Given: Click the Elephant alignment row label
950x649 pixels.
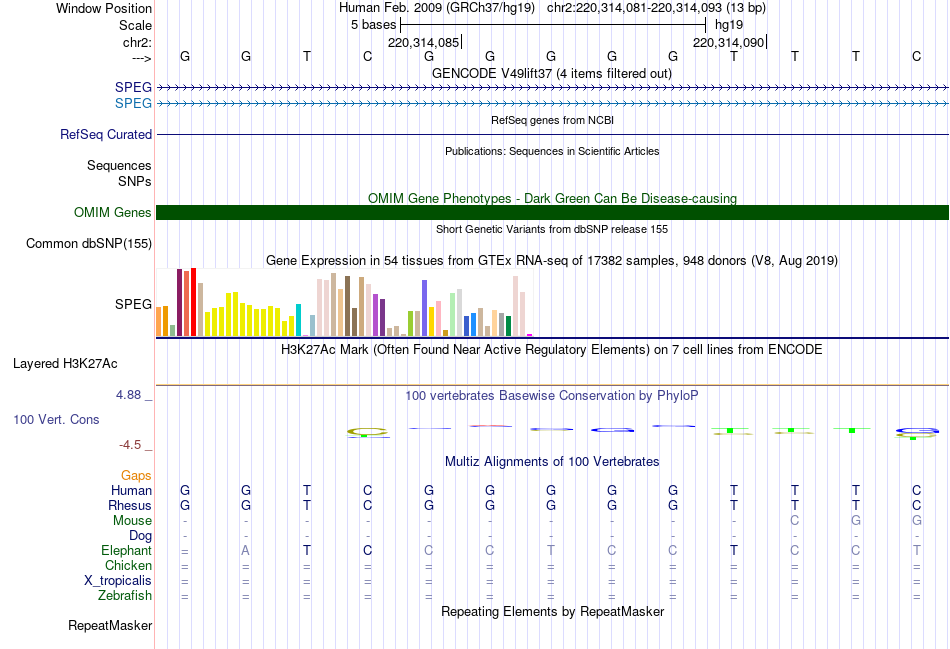Looking at the screenshot, I should point(127,550).
